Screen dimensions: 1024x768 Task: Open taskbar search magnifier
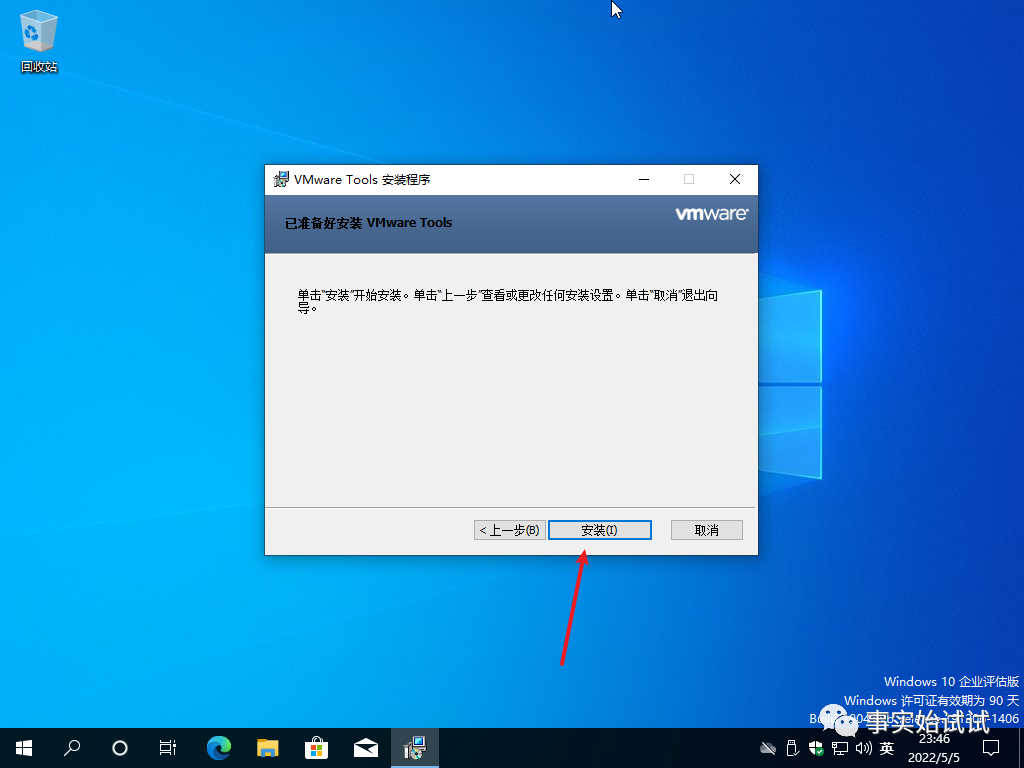click(72, 748)
